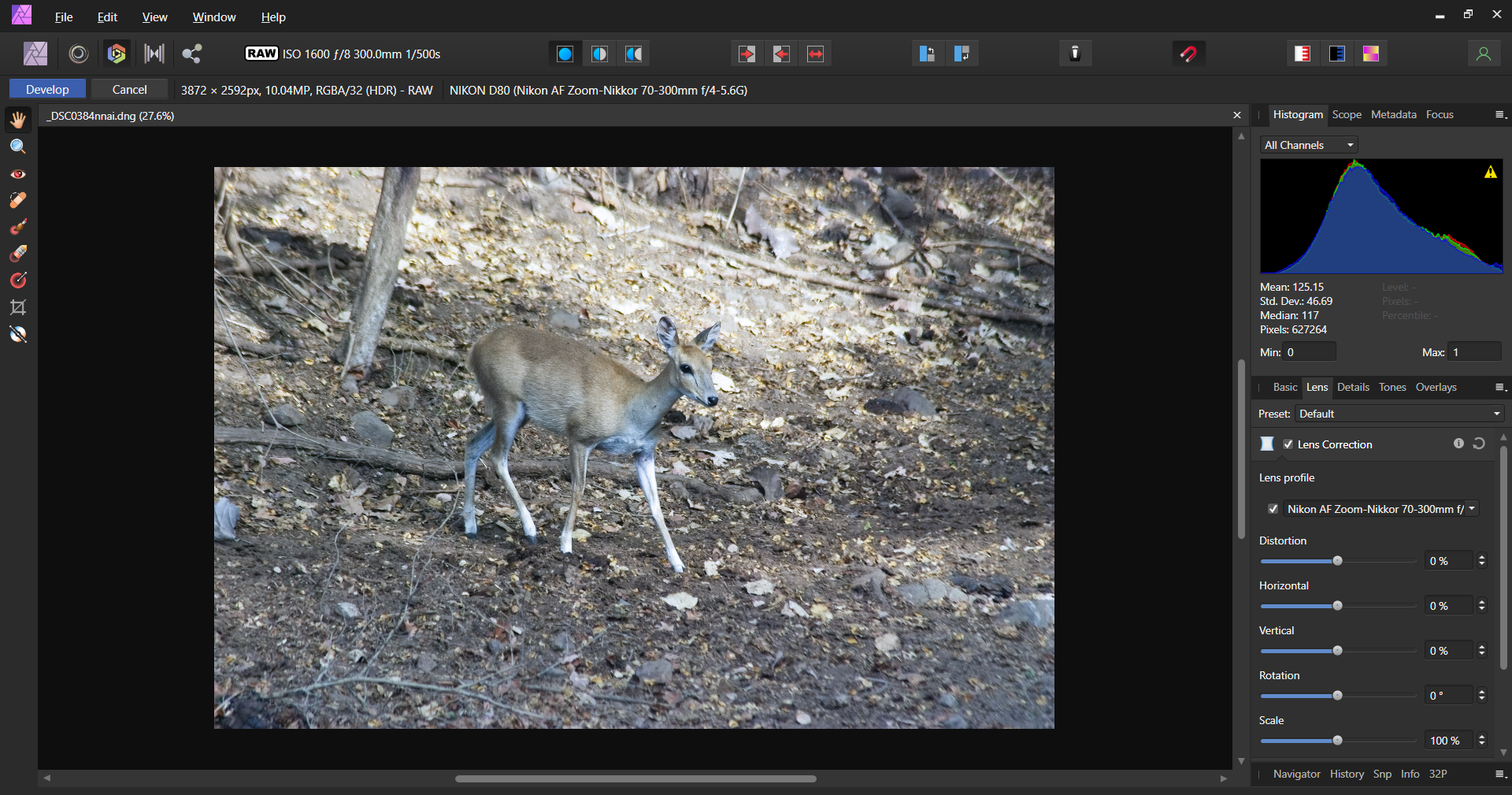Select the White Balance tool

pyautogui.click(x=17, y=334)
